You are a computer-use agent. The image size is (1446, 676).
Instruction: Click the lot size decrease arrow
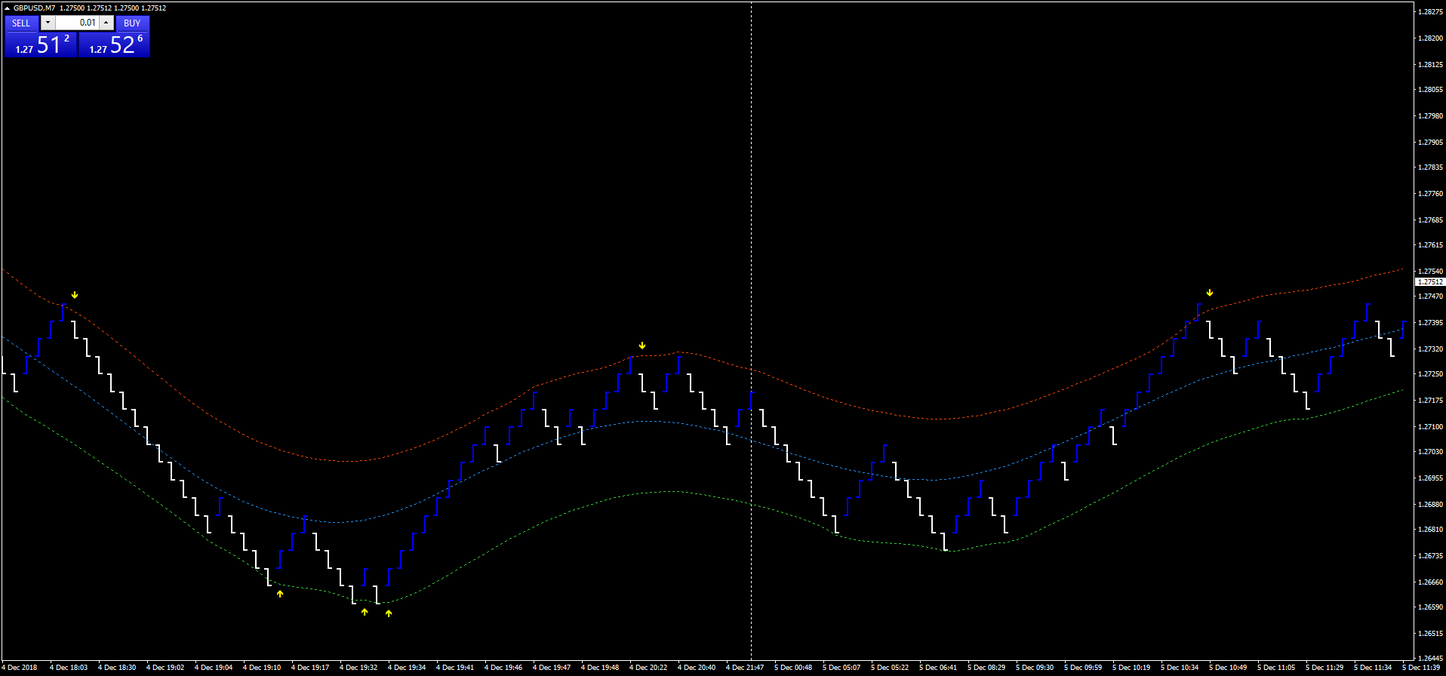[x=48, y=22]
